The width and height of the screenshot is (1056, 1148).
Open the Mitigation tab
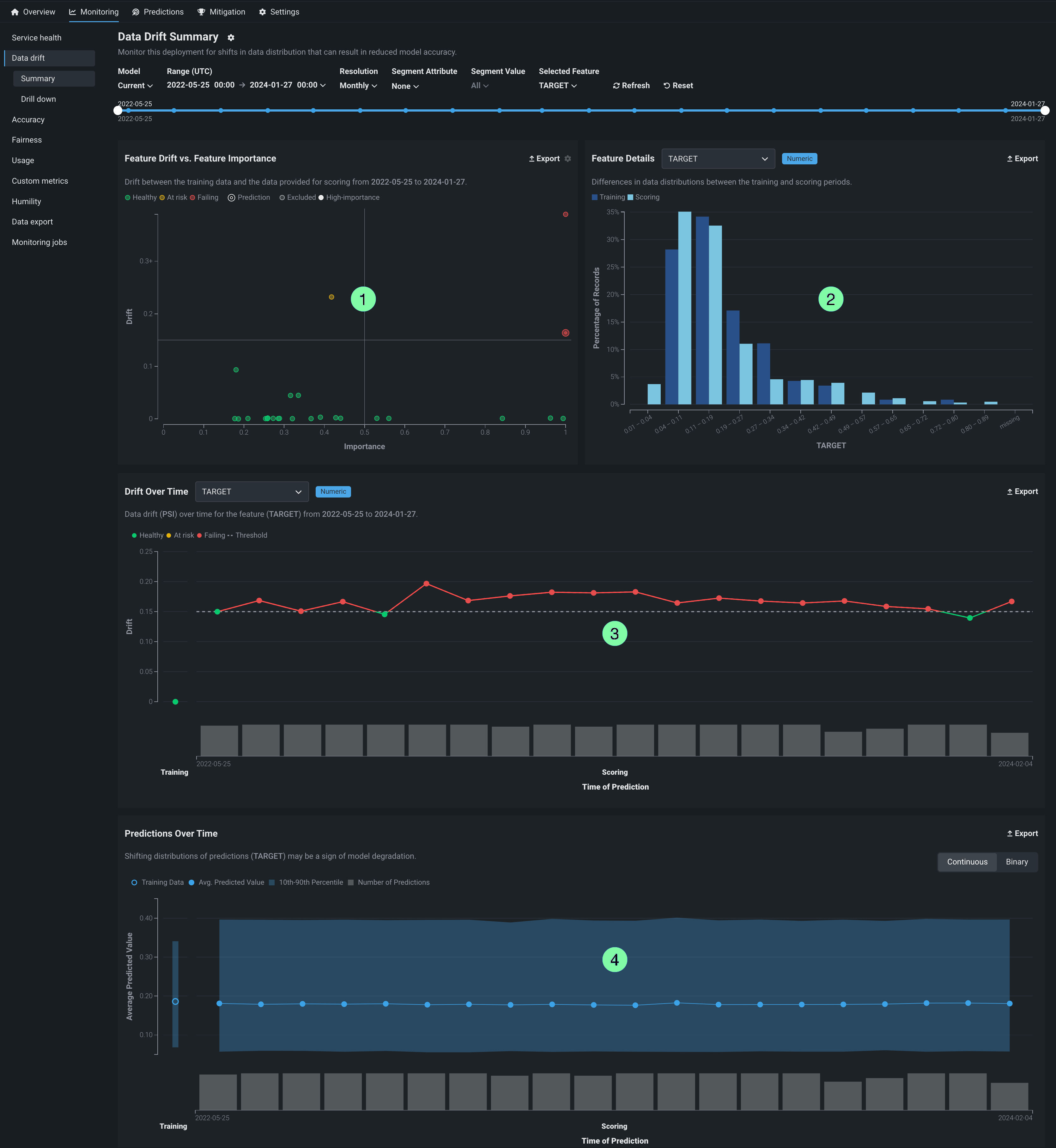point(221,12)
